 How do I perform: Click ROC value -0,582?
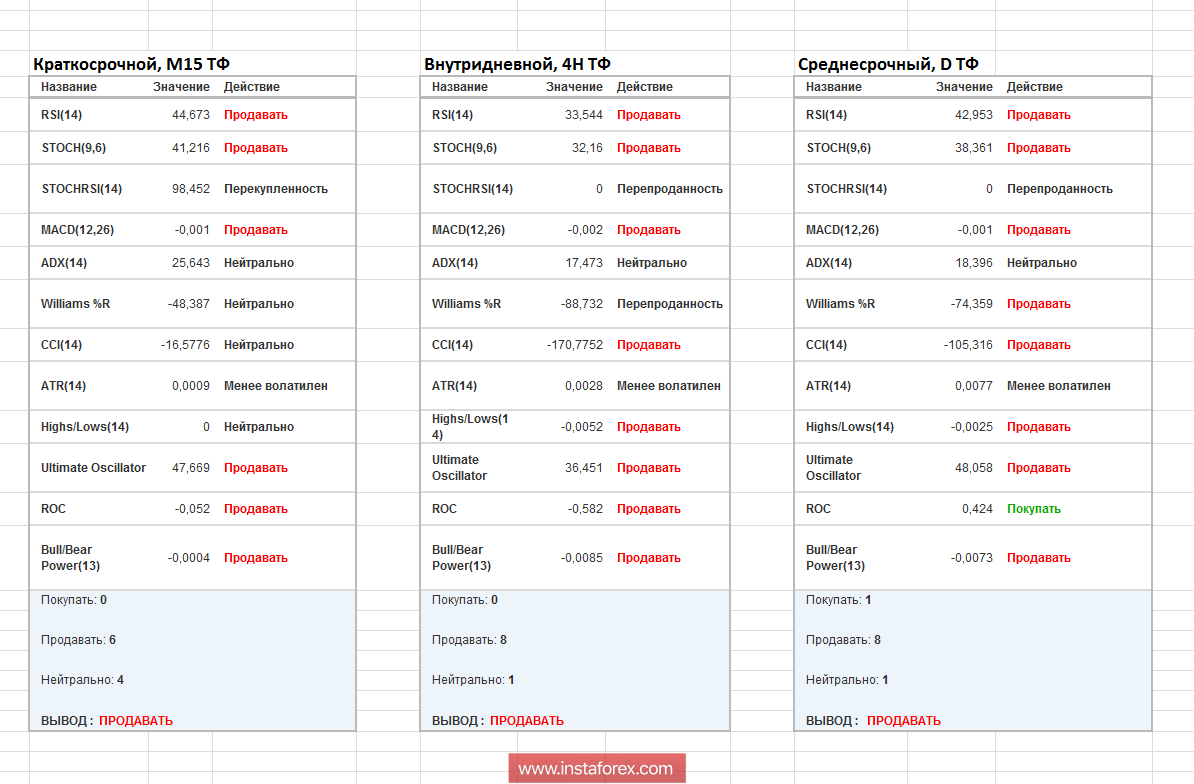[585, 509]
